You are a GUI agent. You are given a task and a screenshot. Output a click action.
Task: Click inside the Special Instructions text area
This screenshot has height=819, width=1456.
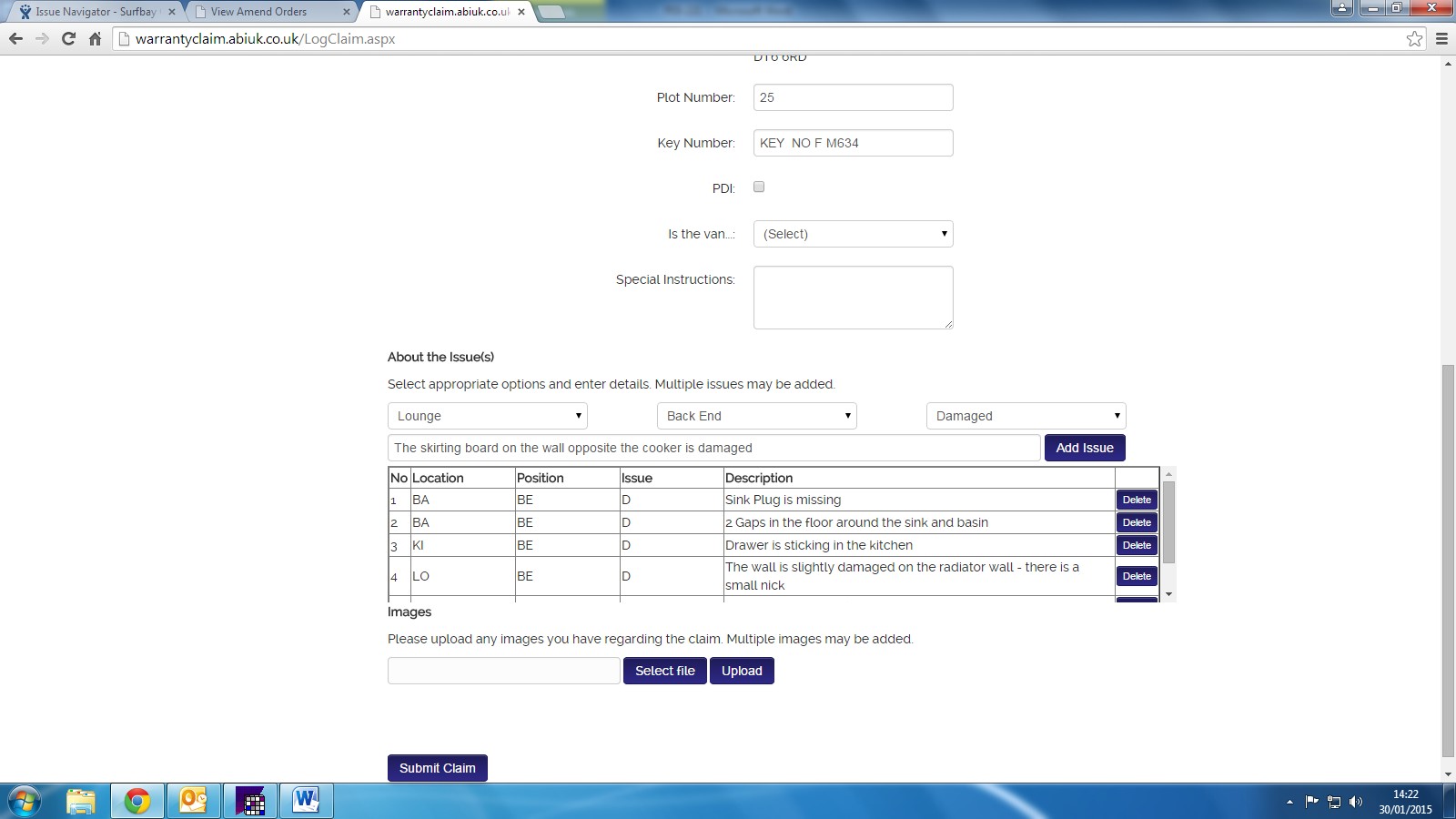point(853,298)
